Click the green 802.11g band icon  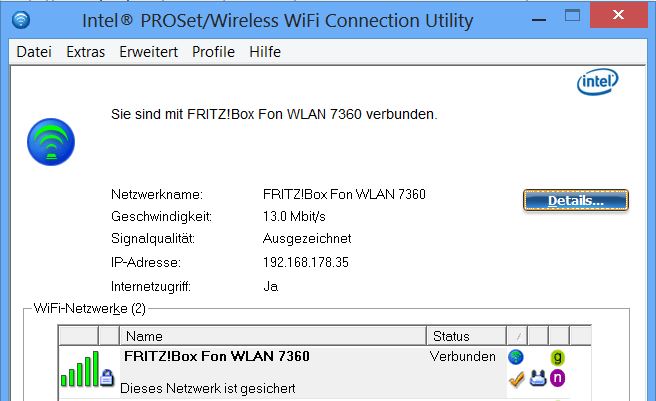pos(557,357)
